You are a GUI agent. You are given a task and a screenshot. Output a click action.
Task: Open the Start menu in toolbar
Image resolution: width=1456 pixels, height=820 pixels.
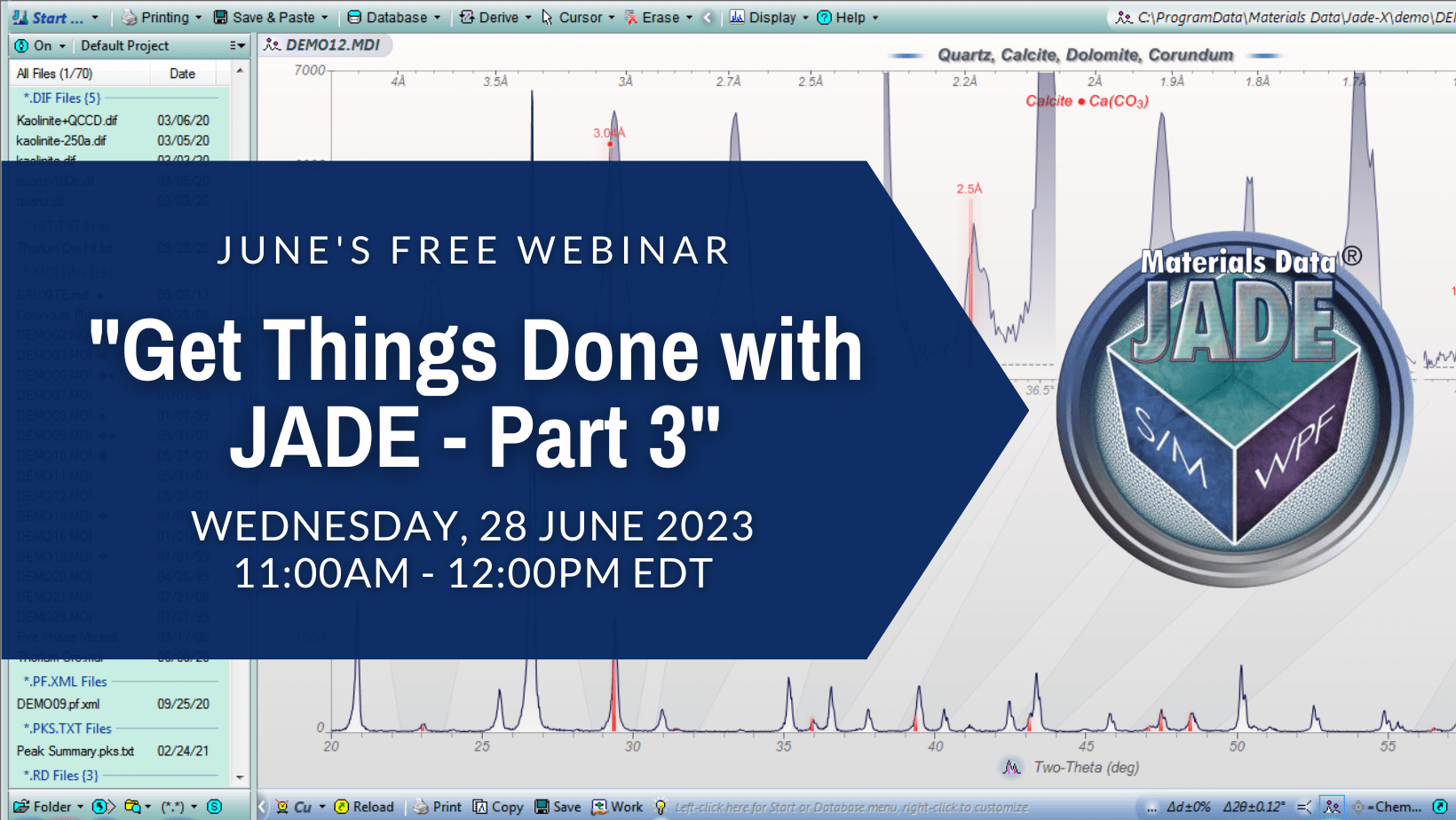point(55,18)
